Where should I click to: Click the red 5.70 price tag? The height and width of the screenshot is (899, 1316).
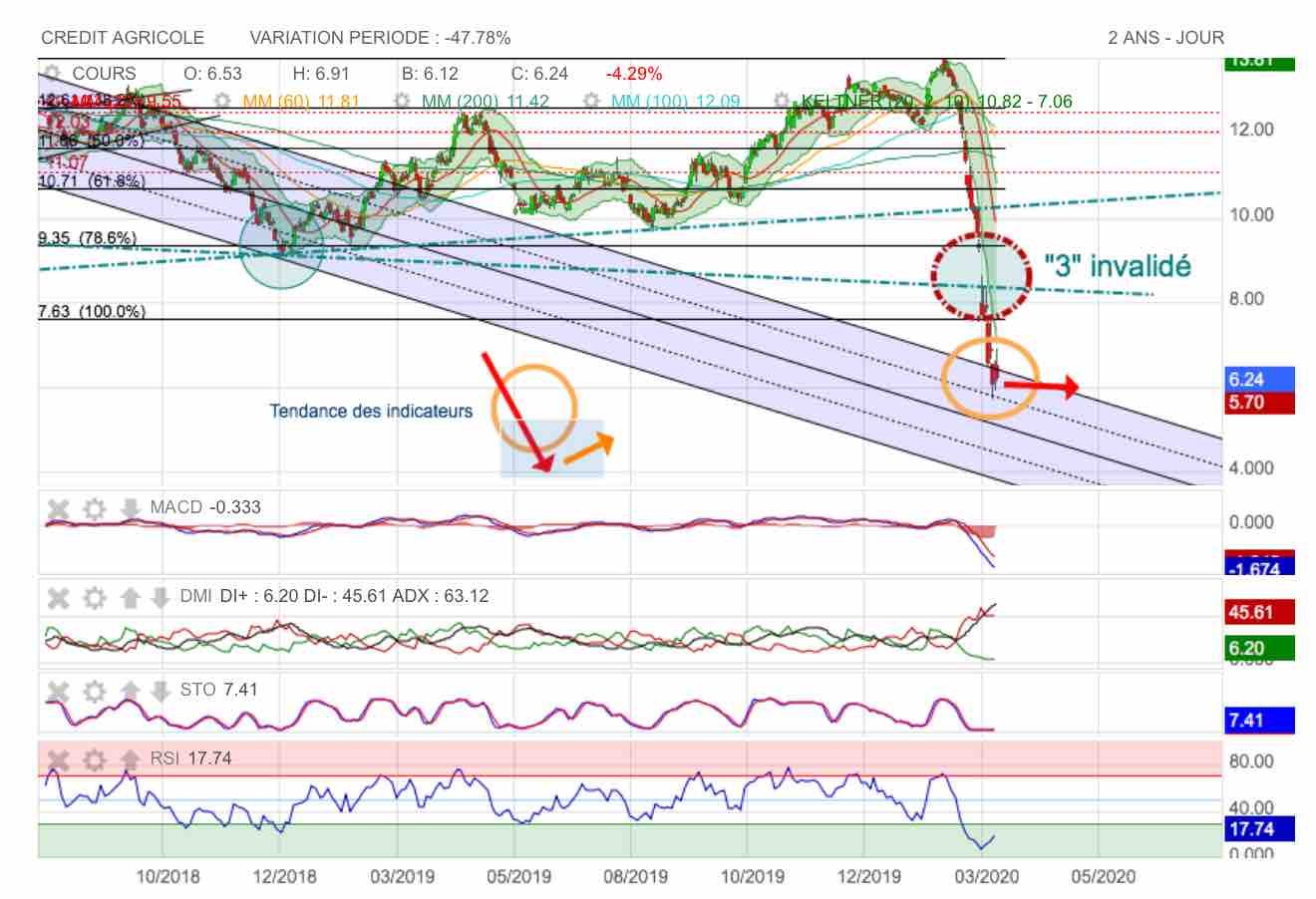point(1259,402)
